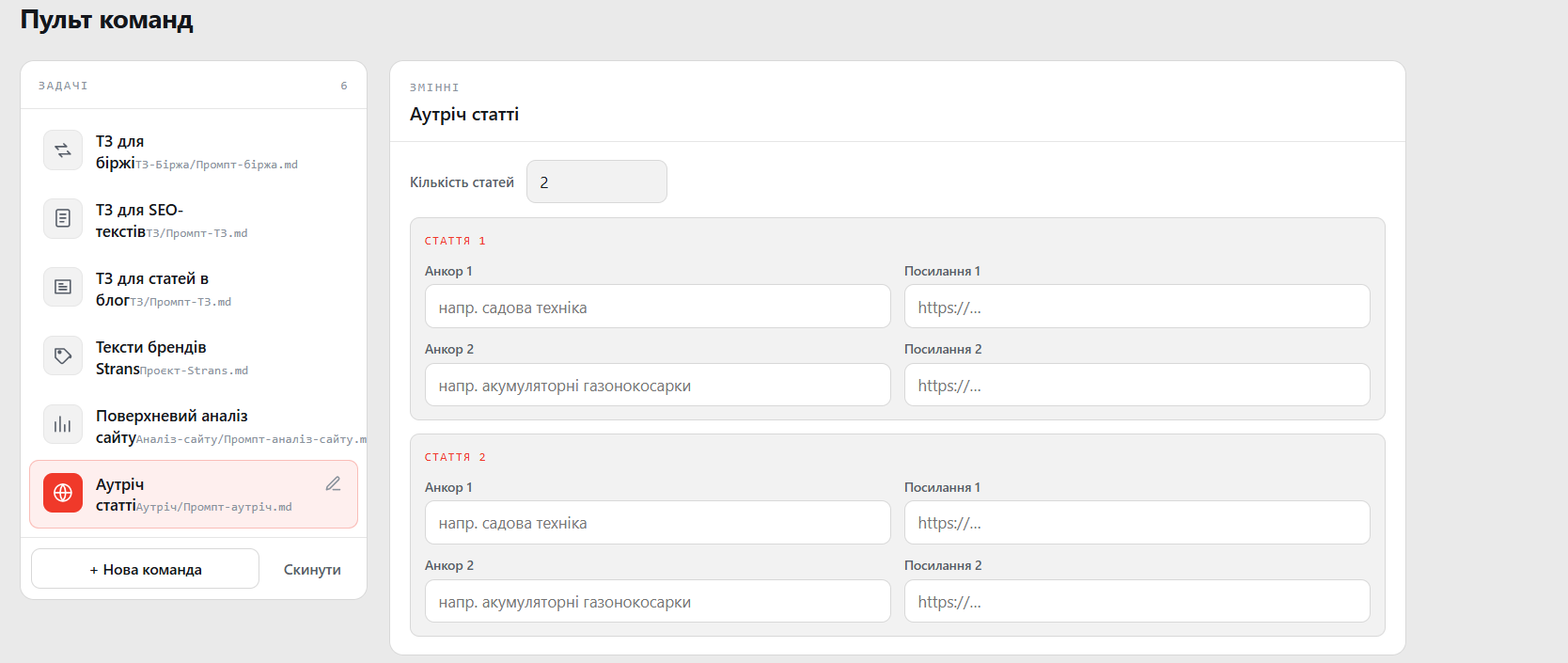Click the Анкор 1 field in Стаття 2
The width and height of the screenshot is (1568, 663).
pos(658,523)
